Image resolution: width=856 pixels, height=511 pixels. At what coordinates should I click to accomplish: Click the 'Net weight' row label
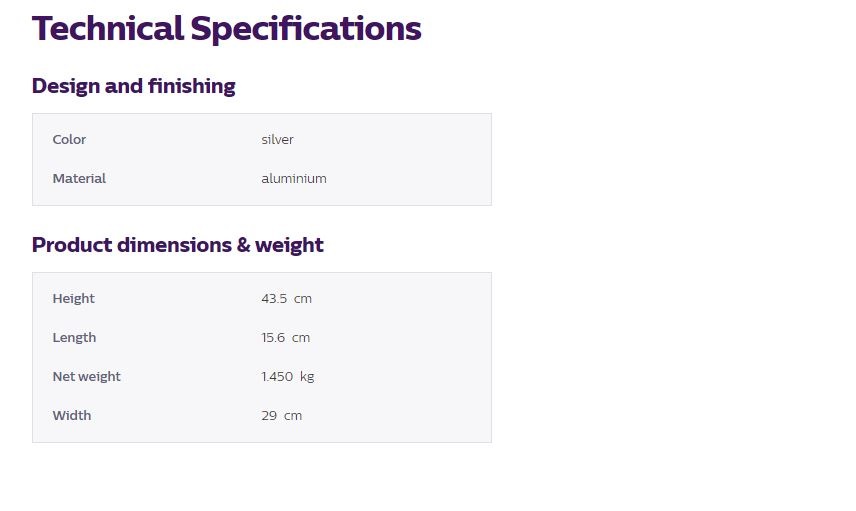(x=86, y=377)
